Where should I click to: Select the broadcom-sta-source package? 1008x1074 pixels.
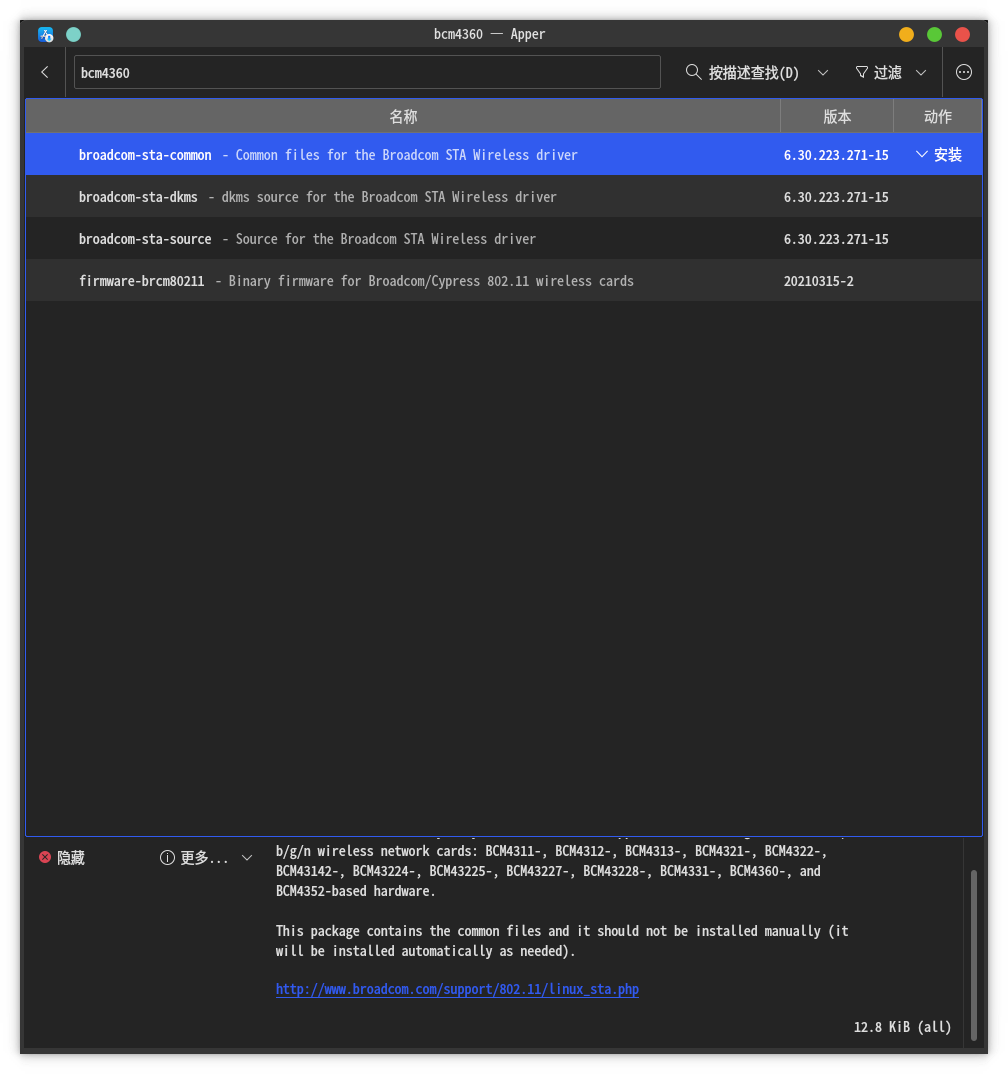tap(503, 238)
